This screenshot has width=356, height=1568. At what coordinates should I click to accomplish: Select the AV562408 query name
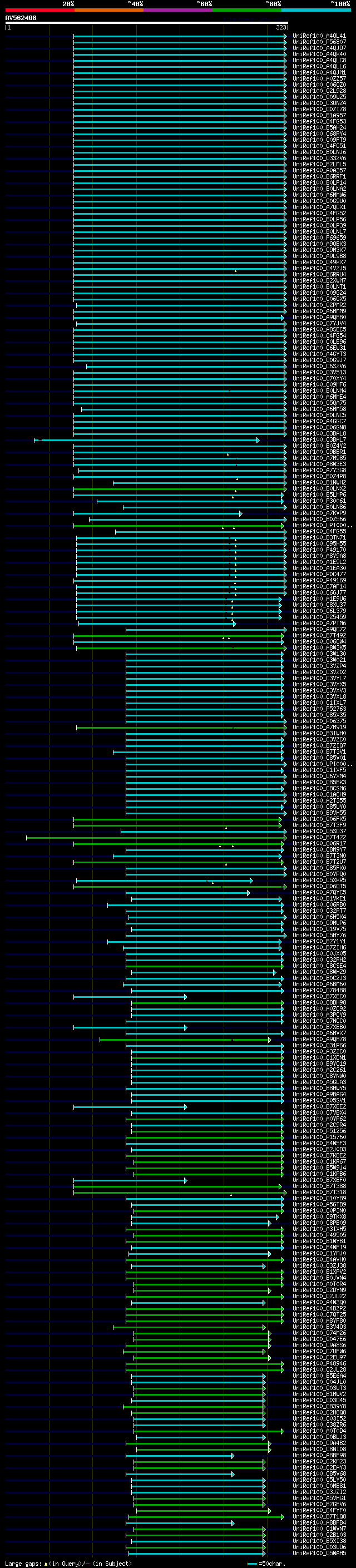coord(21,18)
